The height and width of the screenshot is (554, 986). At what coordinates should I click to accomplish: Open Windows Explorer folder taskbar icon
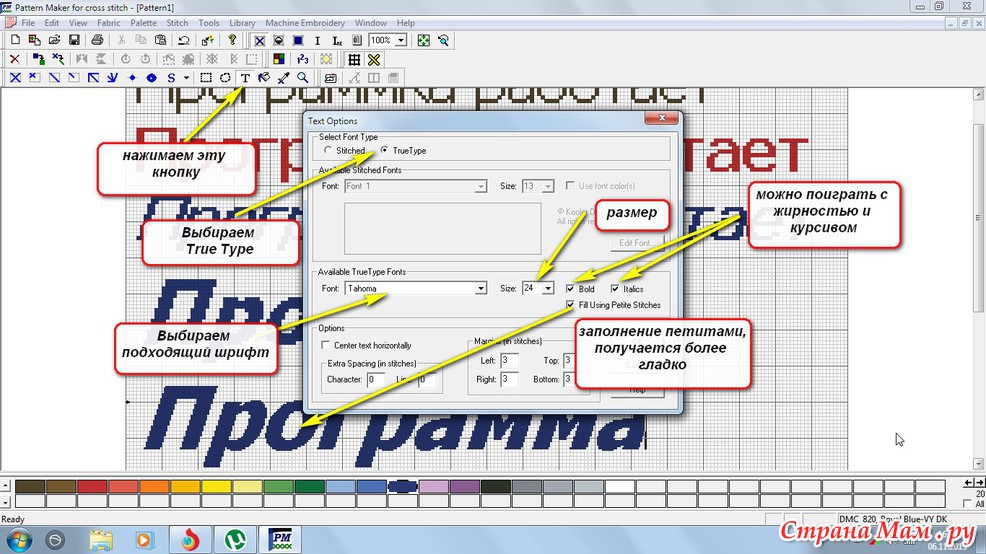(x=101, y=540)
